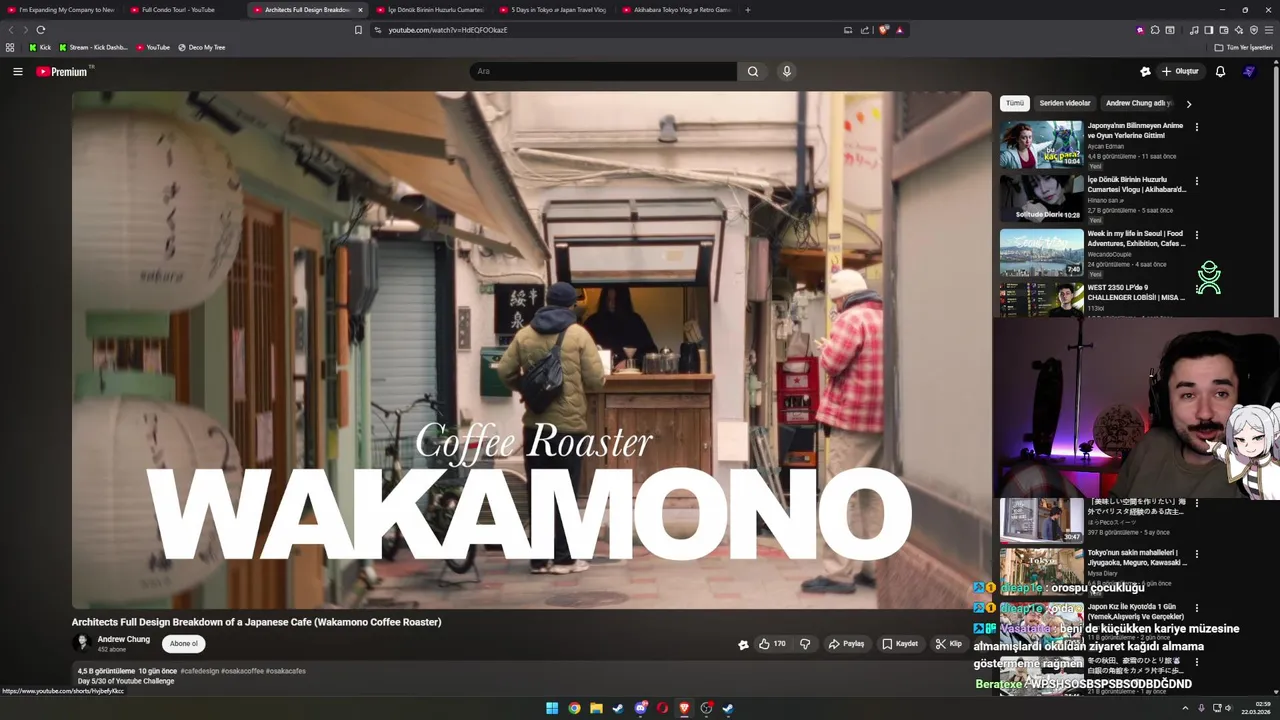Open the bookmarks bar apps grid icon
Viewport: 1280px width, 720px height.
[x=10, y=47]
